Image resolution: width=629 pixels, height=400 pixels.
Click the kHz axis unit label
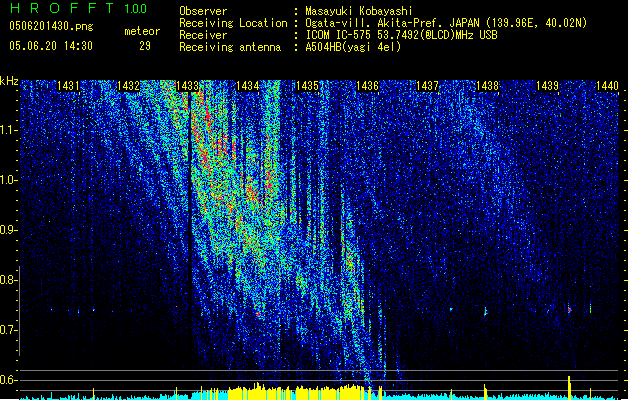(x=9, y=81)
